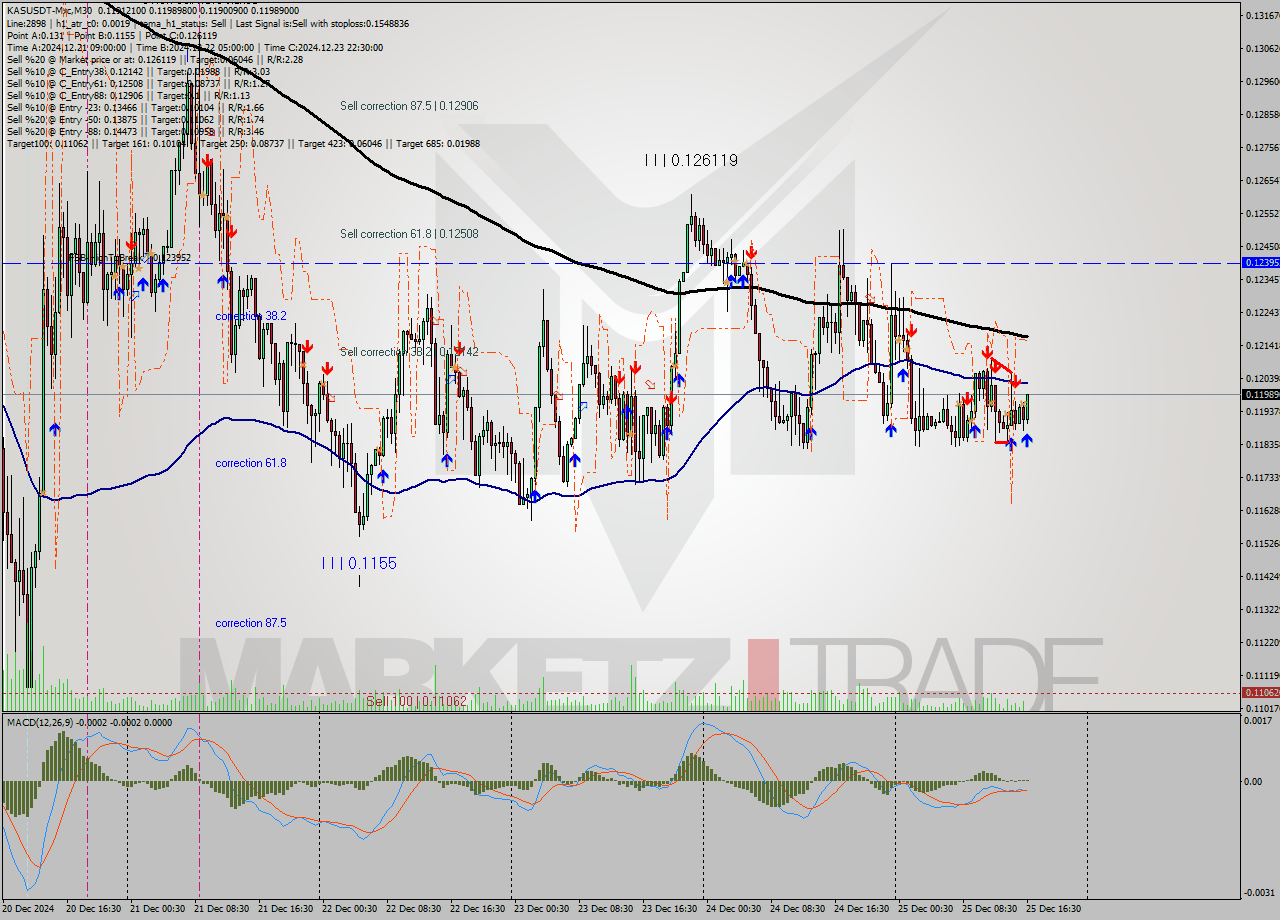Click the red 0.11062 price tag
Image resolution: width=1280 pixels, height=920 pixels.
point(1259,692)
